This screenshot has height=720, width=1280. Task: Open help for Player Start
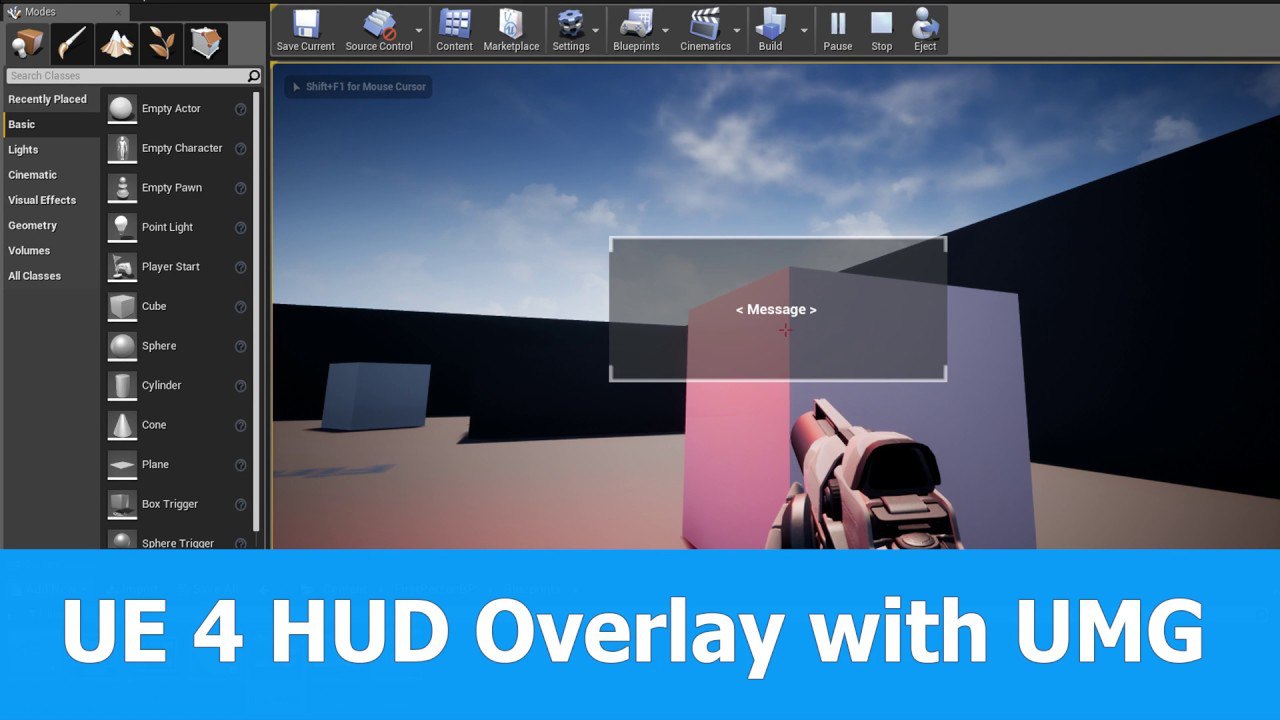240,267
